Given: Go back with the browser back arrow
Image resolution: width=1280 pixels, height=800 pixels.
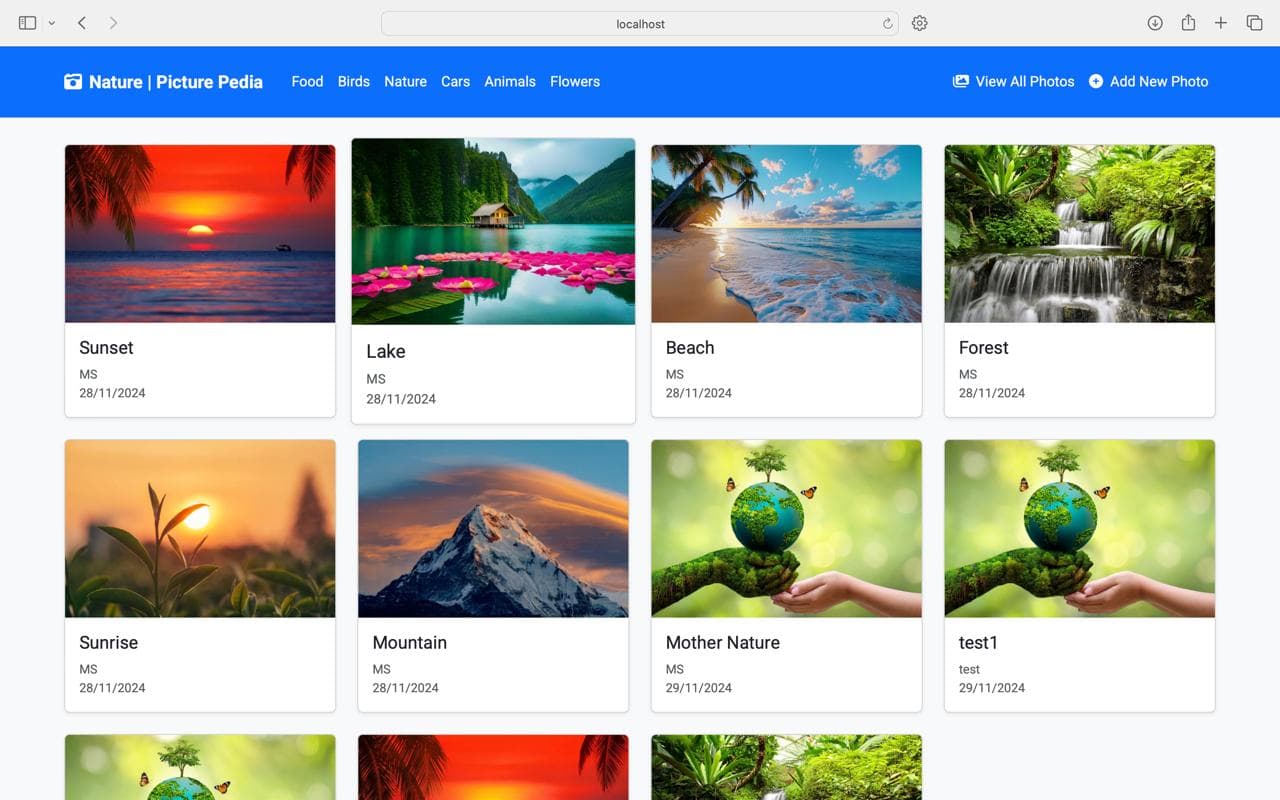Looking at the screenshot, I should coord(82,23).
